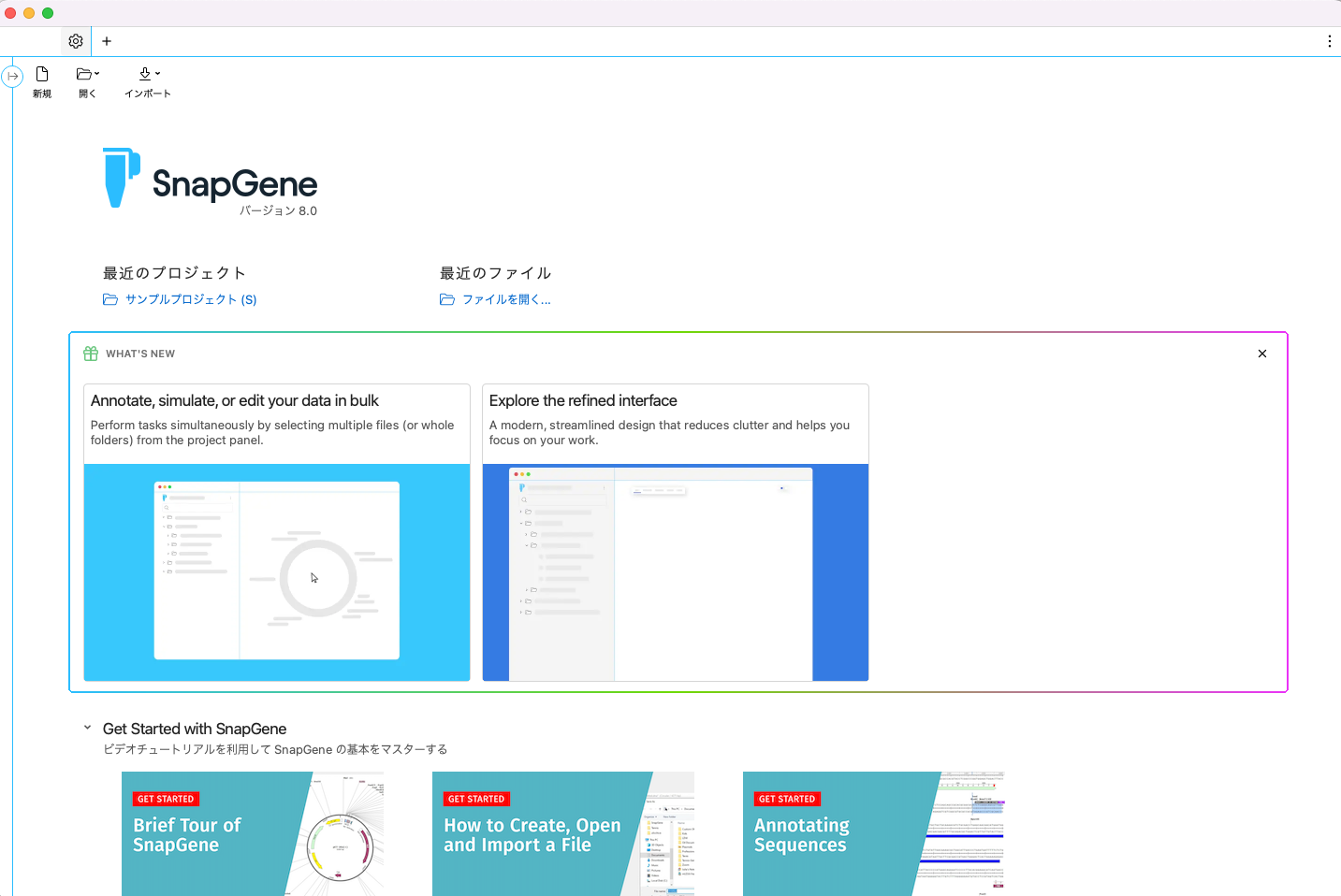This screenshot has width=1341, height=896.
Task: Select the 開く open folder icon
Action: [x=83, y=74]
